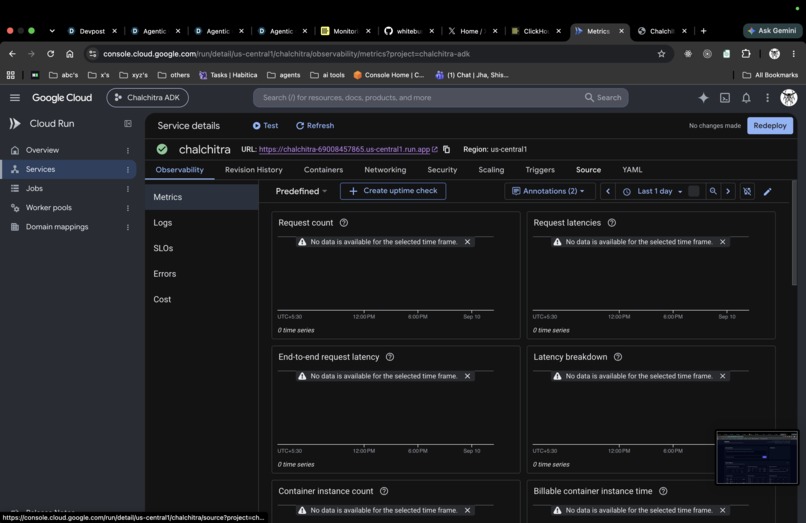Dismiss no-data warning in Latency breakdown chart
The image size is (806, 523).
pos(722,376)
